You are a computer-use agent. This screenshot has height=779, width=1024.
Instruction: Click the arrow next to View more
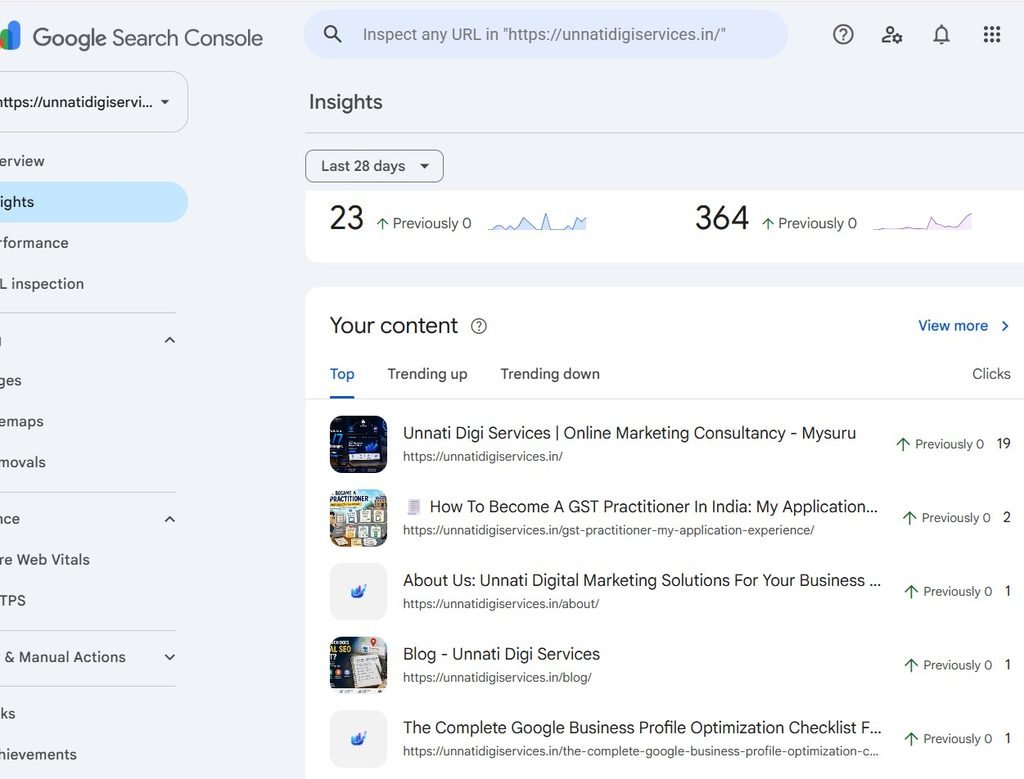tap(1005, 326)
